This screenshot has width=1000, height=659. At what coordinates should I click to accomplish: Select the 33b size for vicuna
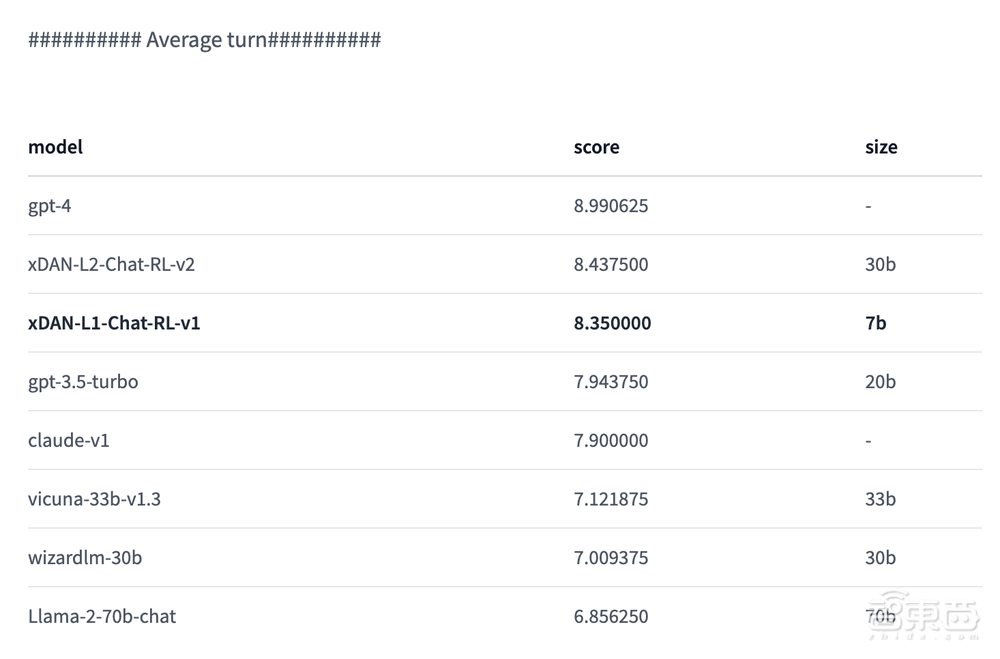pos(880,499)
